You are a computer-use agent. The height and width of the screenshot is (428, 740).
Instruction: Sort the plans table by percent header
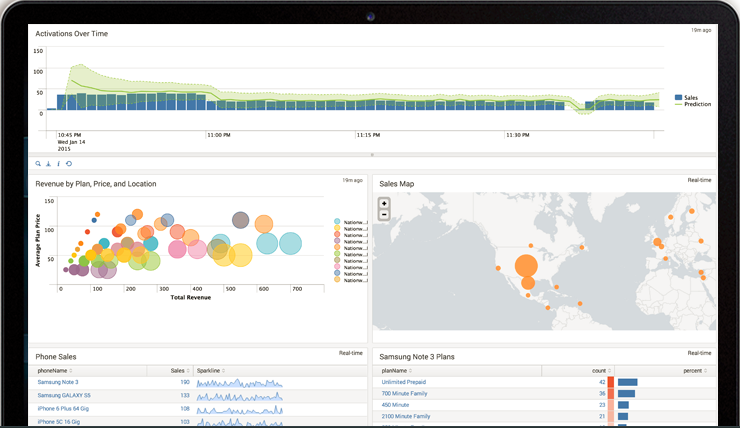click(x=692, y=370)
